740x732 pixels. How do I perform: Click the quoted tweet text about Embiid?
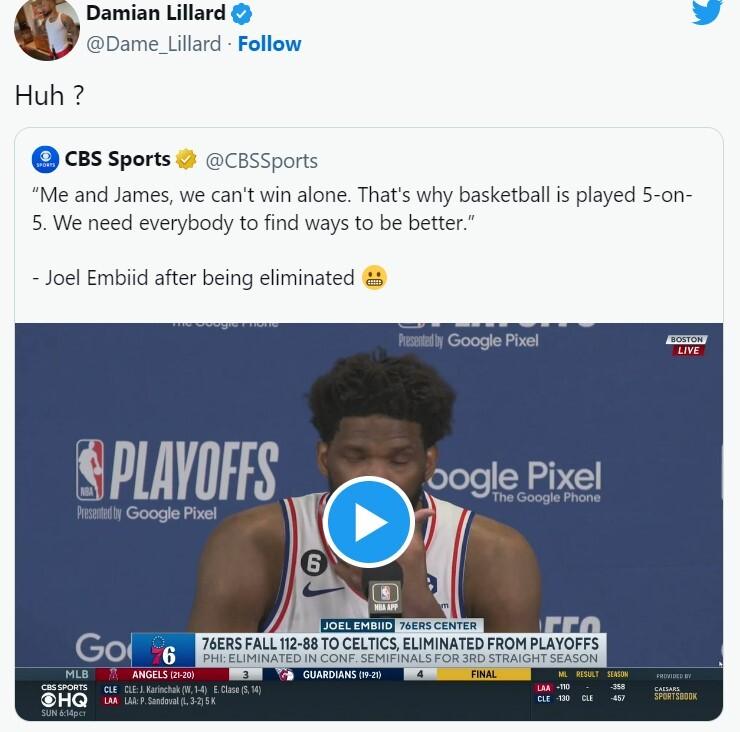pyautogui.click(x=362, y=236)
